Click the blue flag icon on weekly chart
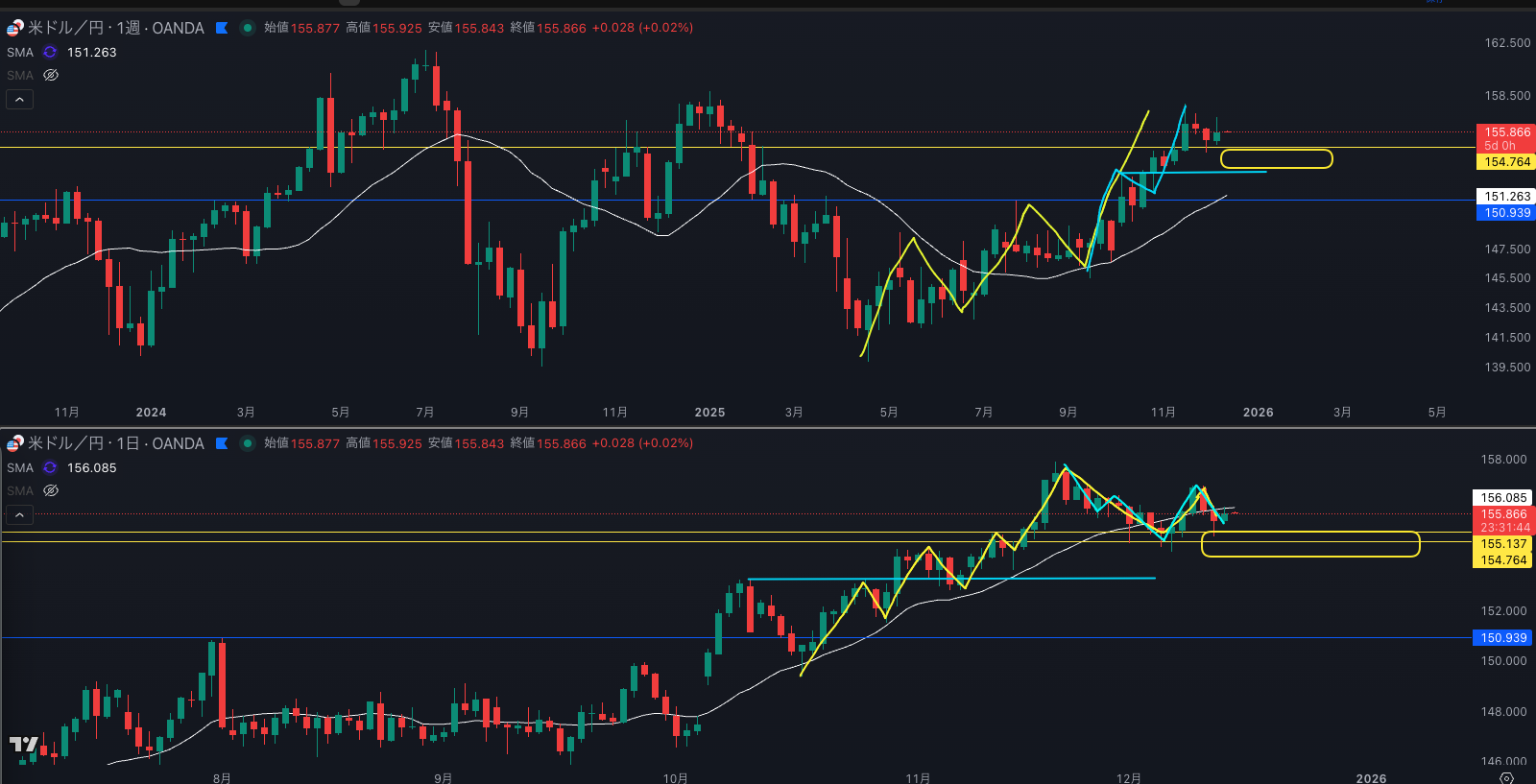This screenshot has height=784, width=1536. point(222,28)
